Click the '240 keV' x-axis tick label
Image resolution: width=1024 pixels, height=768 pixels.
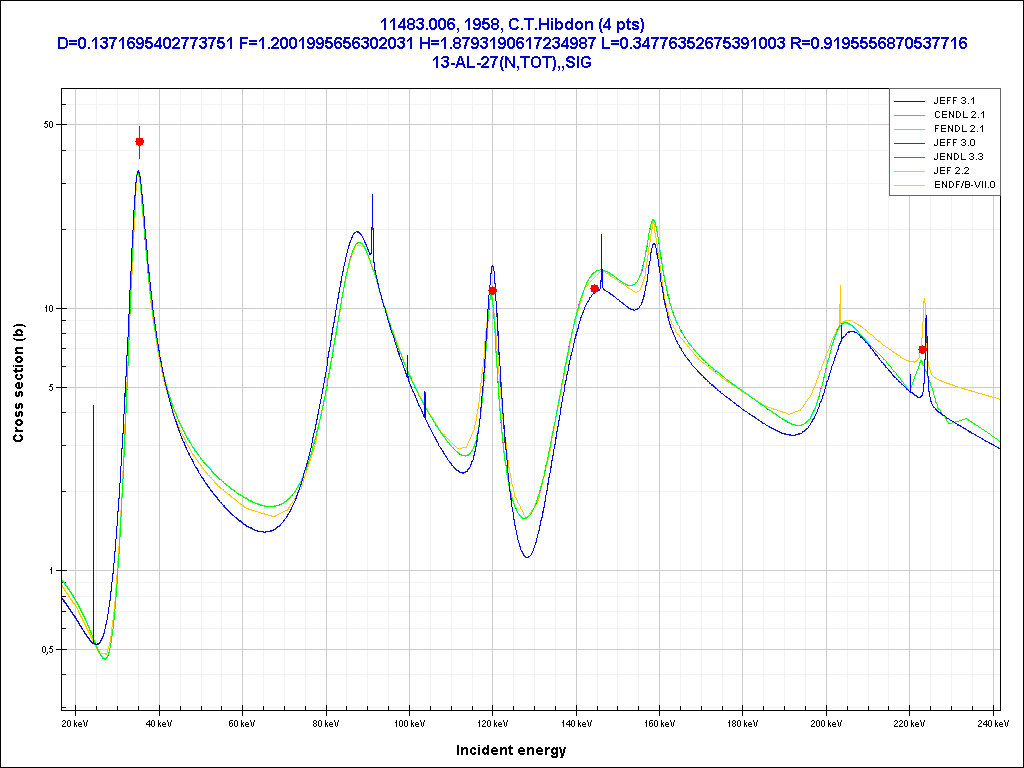pos(992,723)
